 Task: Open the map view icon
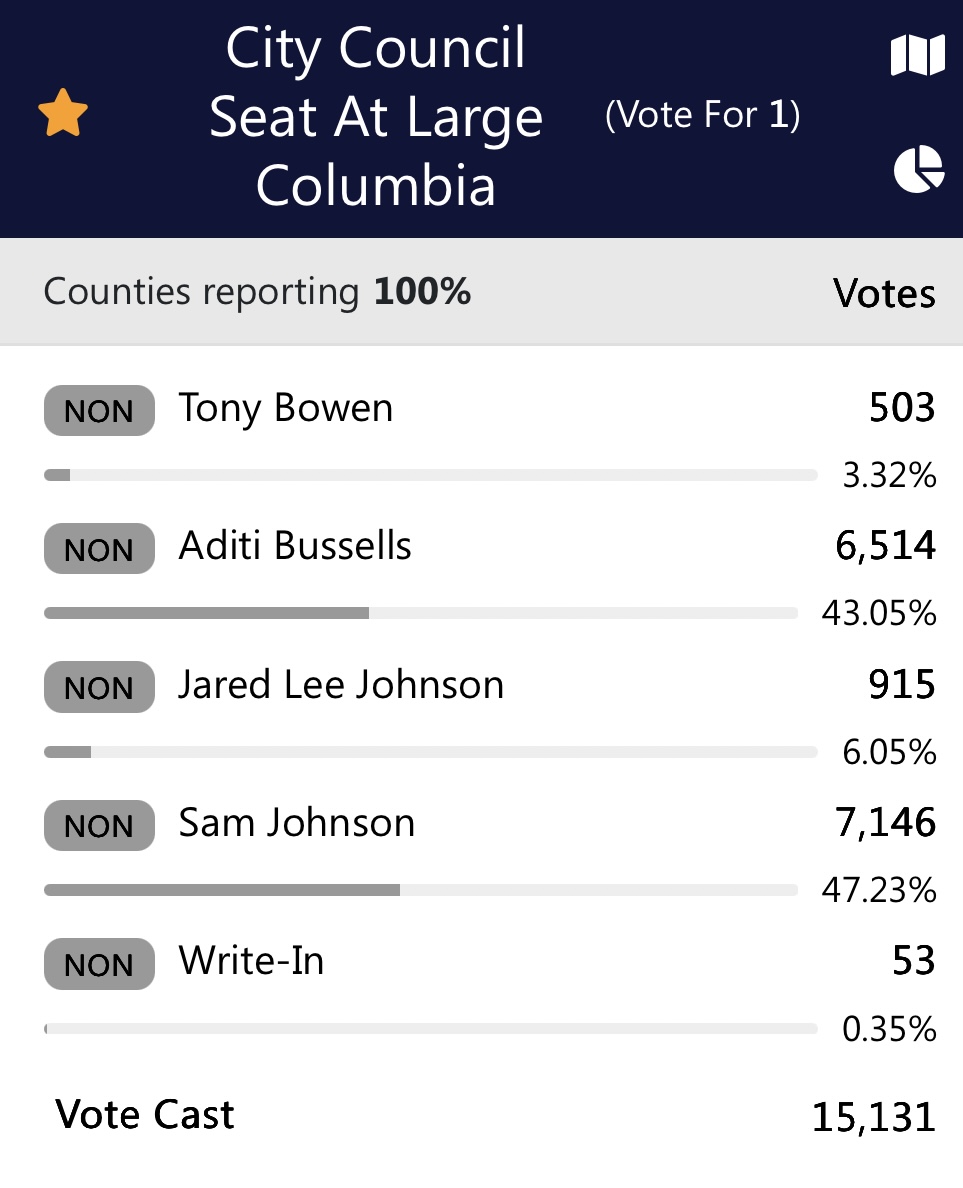tap(916, 55)
